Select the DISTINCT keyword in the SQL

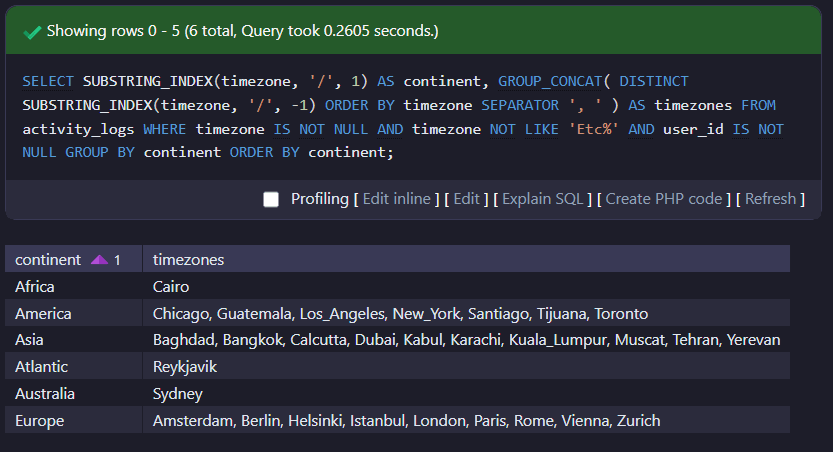pos(653,81)
